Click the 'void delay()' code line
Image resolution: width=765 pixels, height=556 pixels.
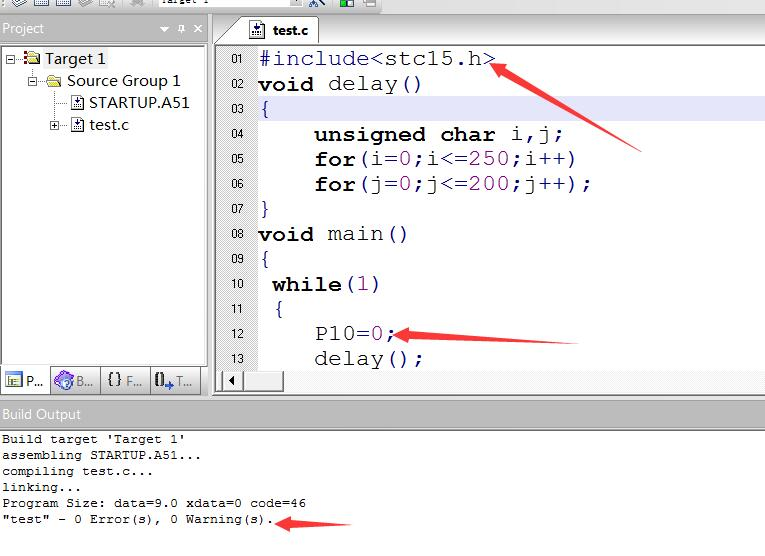point(340,84)
